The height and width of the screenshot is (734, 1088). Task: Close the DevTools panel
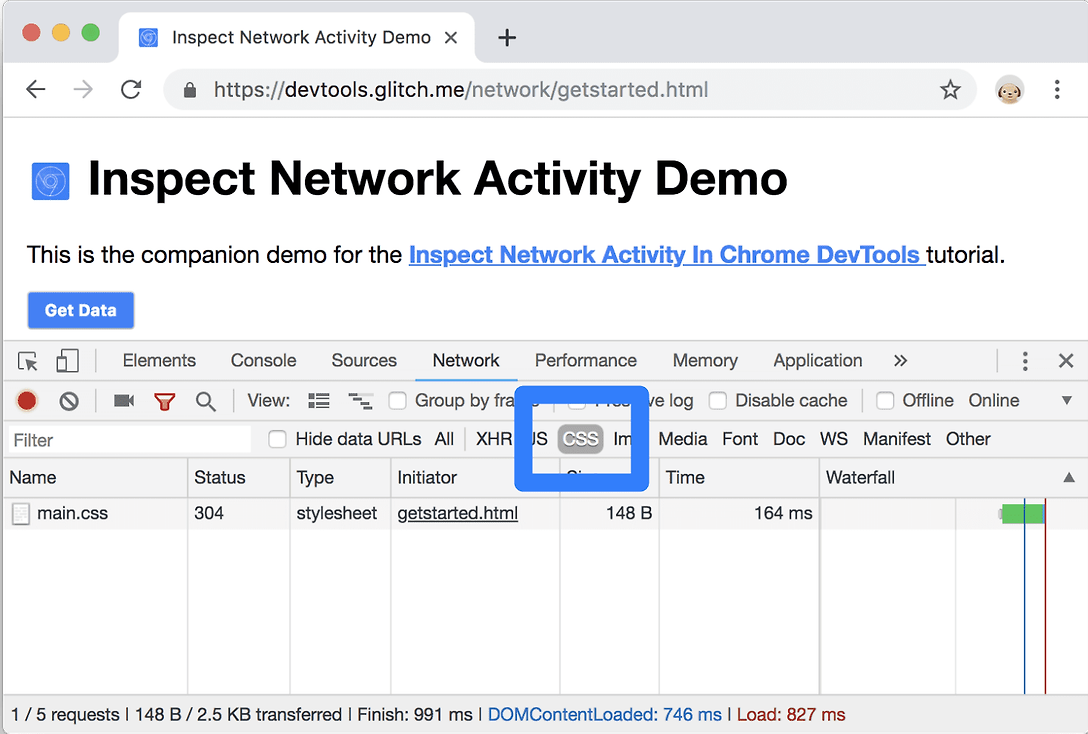click(1066, 361)
